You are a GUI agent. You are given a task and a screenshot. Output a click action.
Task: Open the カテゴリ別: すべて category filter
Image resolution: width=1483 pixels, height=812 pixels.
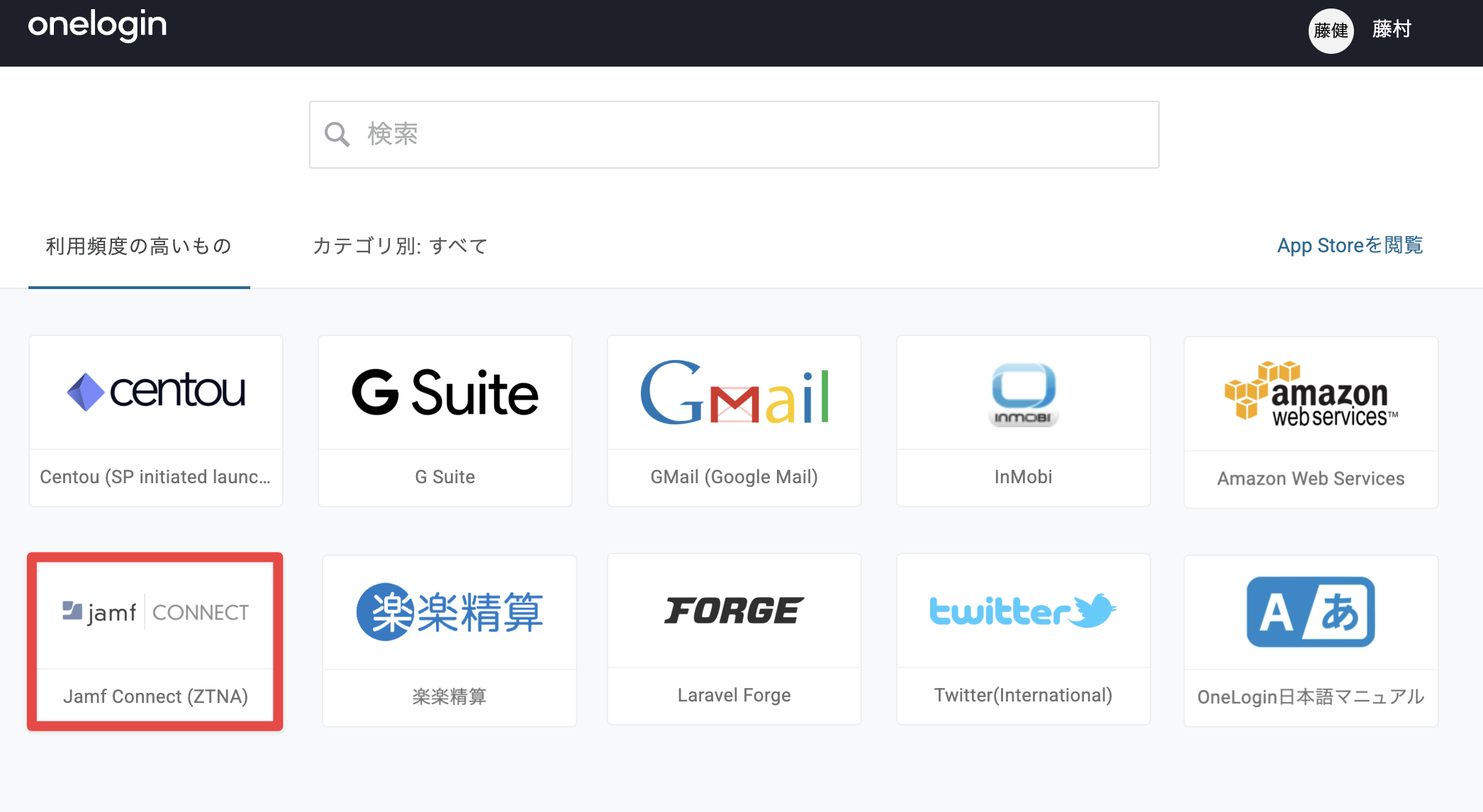401,246
